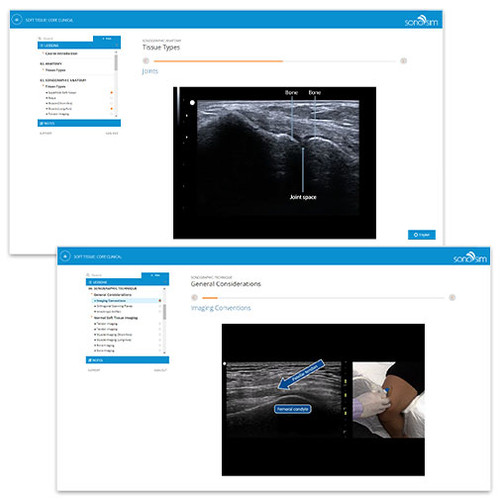Image resolution: width=500 pixels, height=500 pixels.
Task: Click the Support link in the Tissue Types window
Action: point(46,133)
